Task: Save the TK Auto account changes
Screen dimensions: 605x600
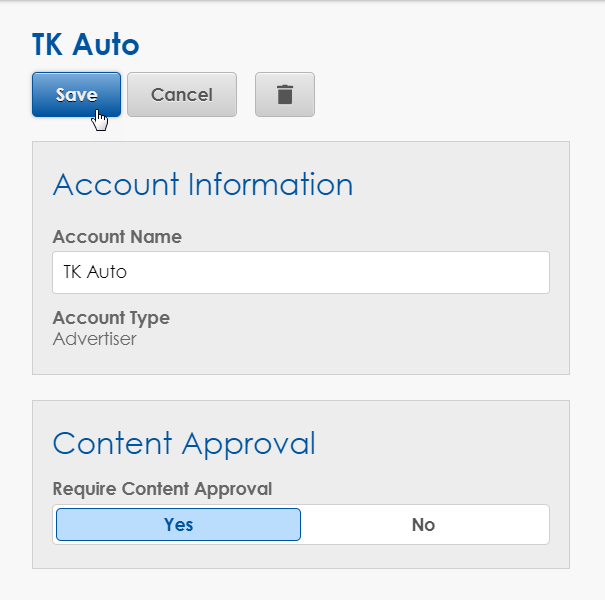Action: point(76,95)
